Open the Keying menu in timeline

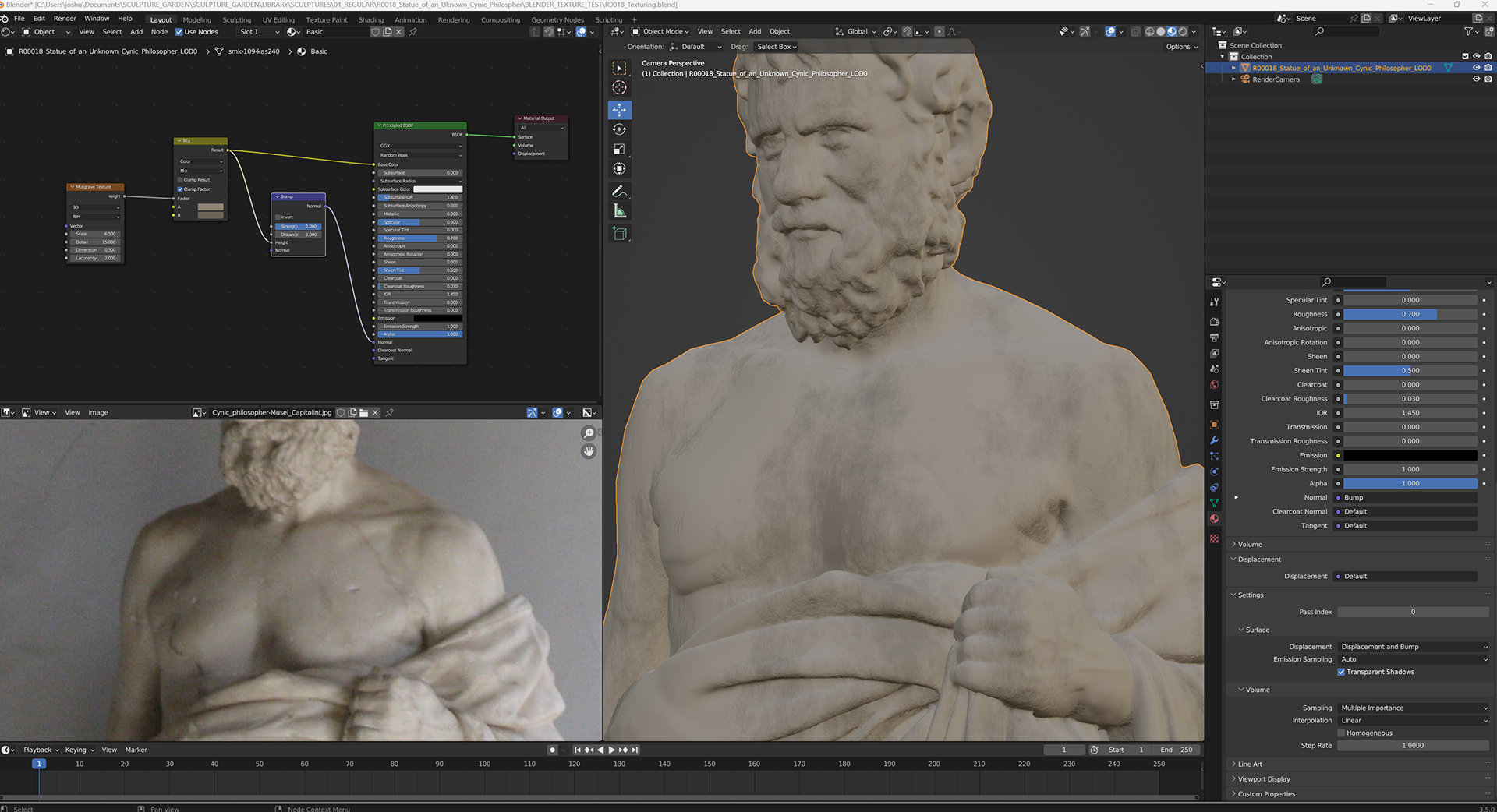[x=80, y=750]
